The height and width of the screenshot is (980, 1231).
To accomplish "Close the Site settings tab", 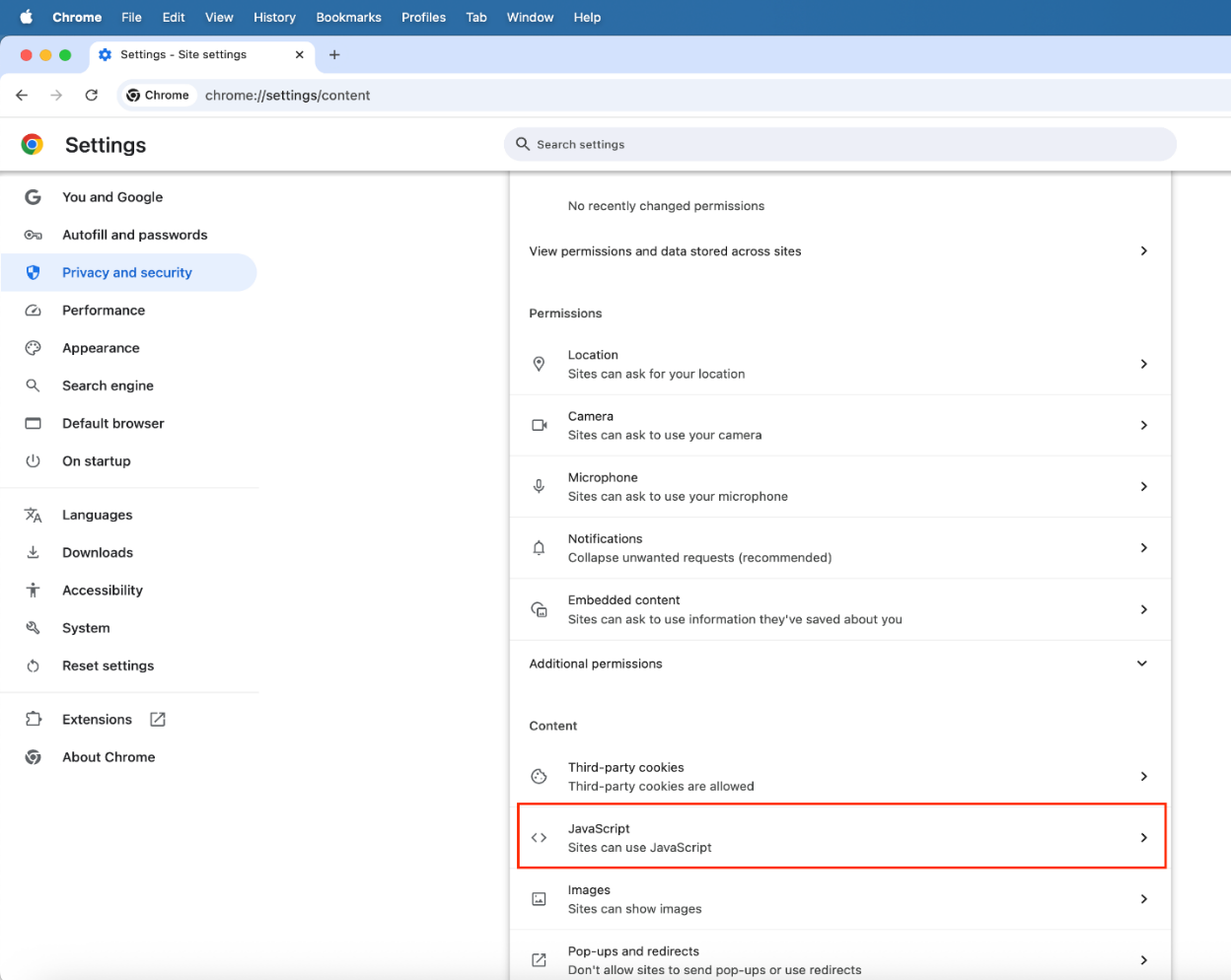I will [299, 55].
